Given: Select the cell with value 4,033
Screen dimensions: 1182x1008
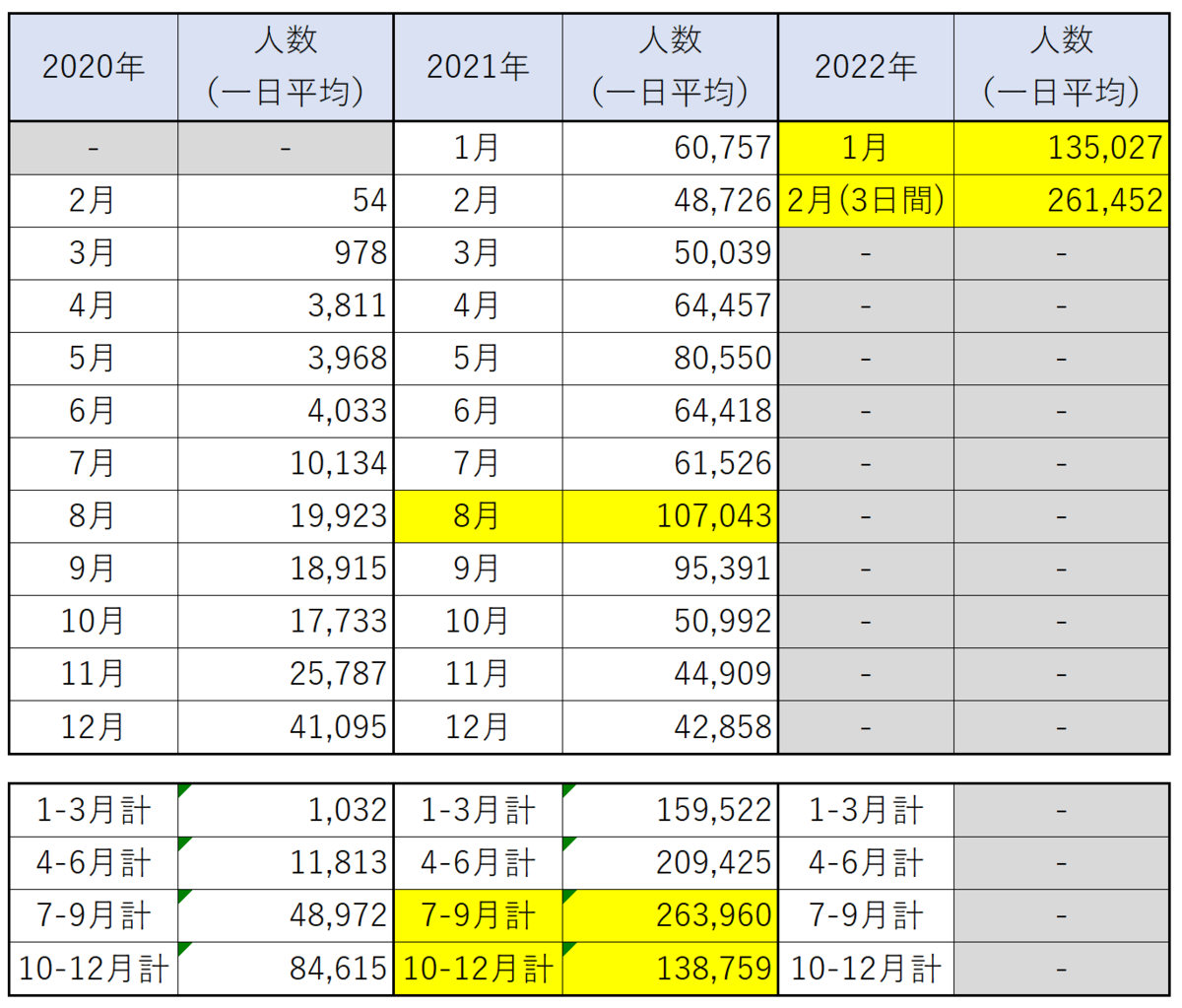Looking at the screenshot, I should point(286,411).
